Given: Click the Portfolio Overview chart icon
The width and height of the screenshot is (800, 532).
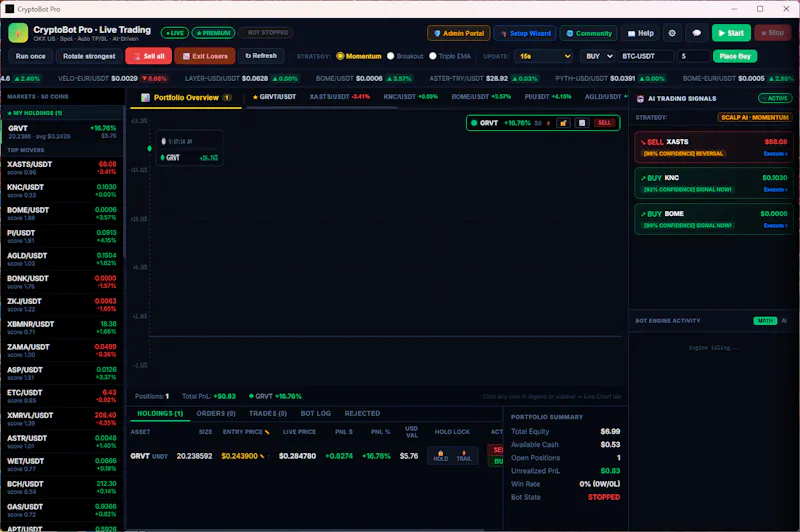Looking at the screenshot, I should point(145,97).
